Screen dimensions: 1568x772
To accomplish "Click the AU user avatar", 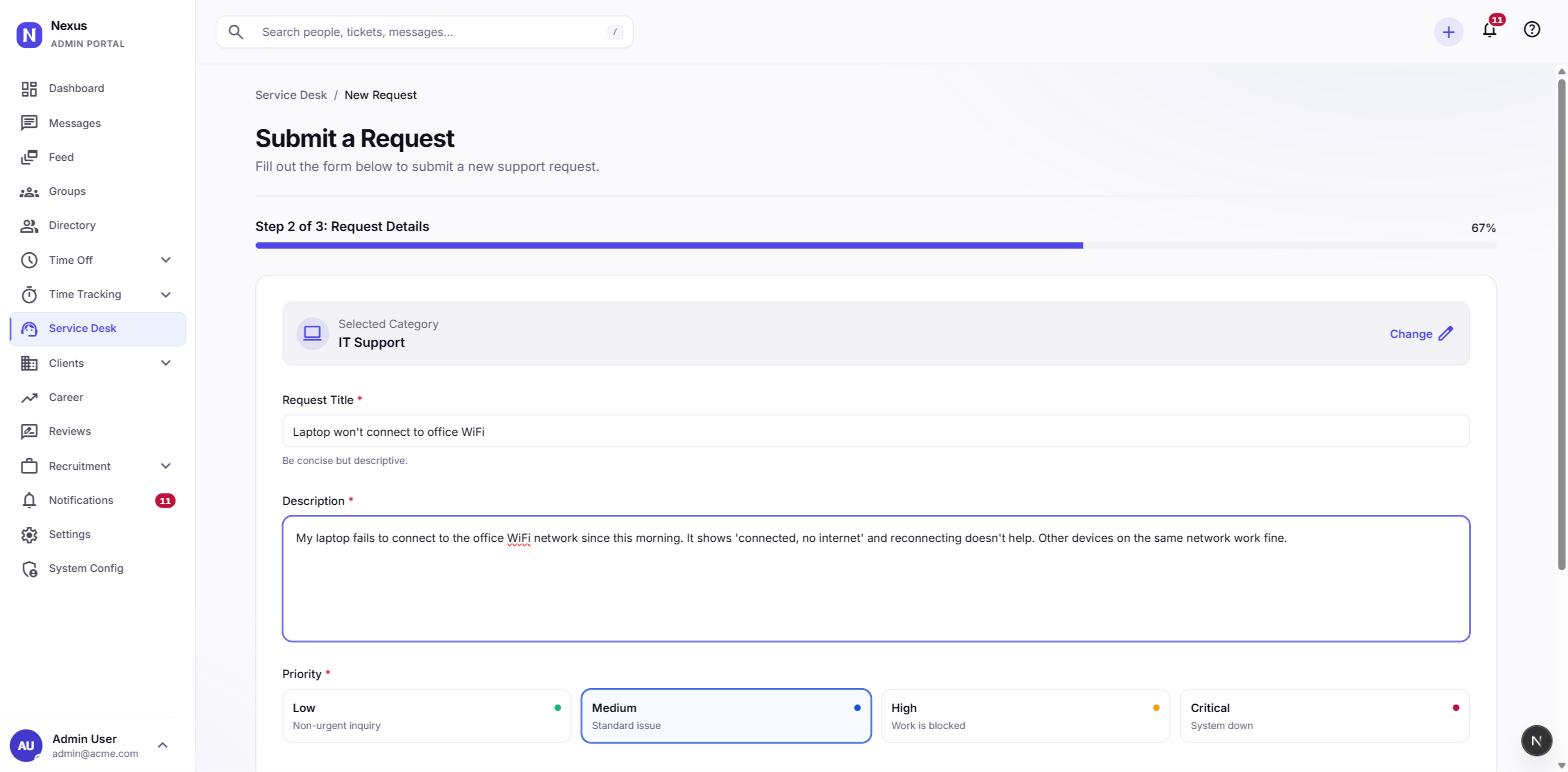I will click(x=26, y=746).
